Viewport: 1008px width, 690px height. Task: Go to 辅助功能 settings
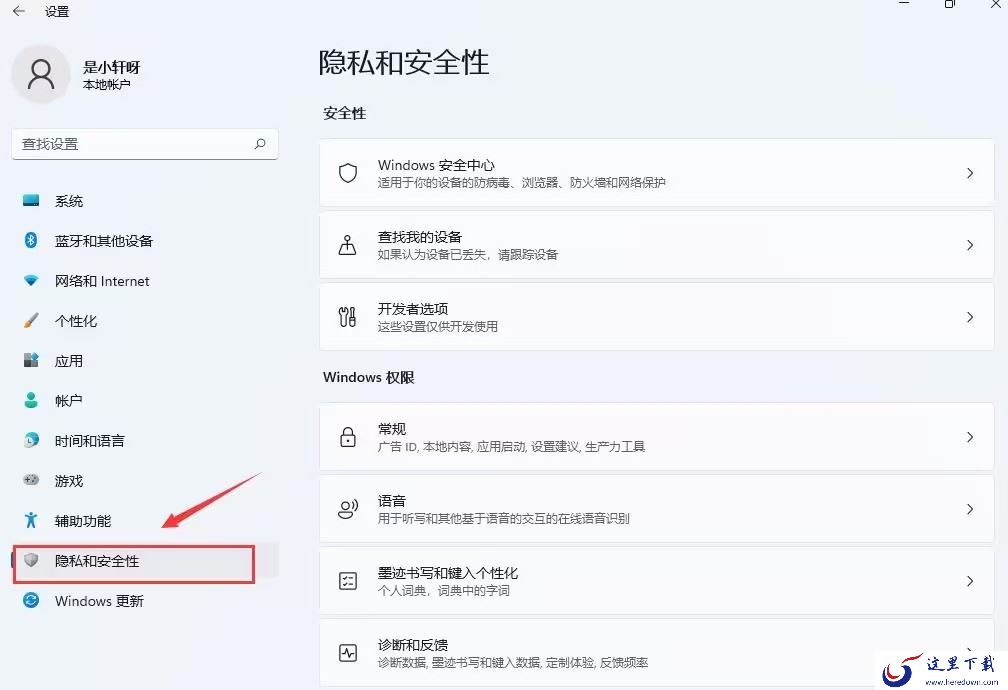[x=145, y=521]
